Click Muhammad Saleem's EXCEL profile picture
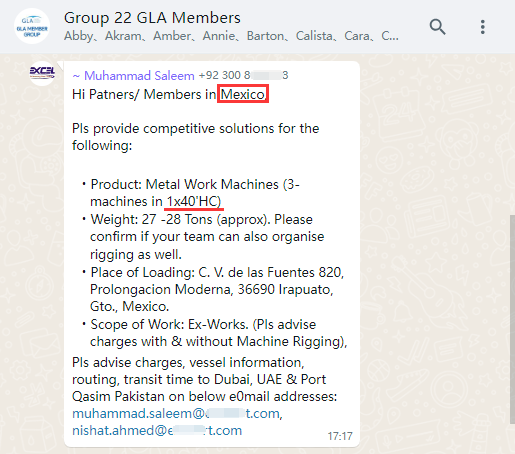Viewport: 515px width, 454px height. coord(42,73)
